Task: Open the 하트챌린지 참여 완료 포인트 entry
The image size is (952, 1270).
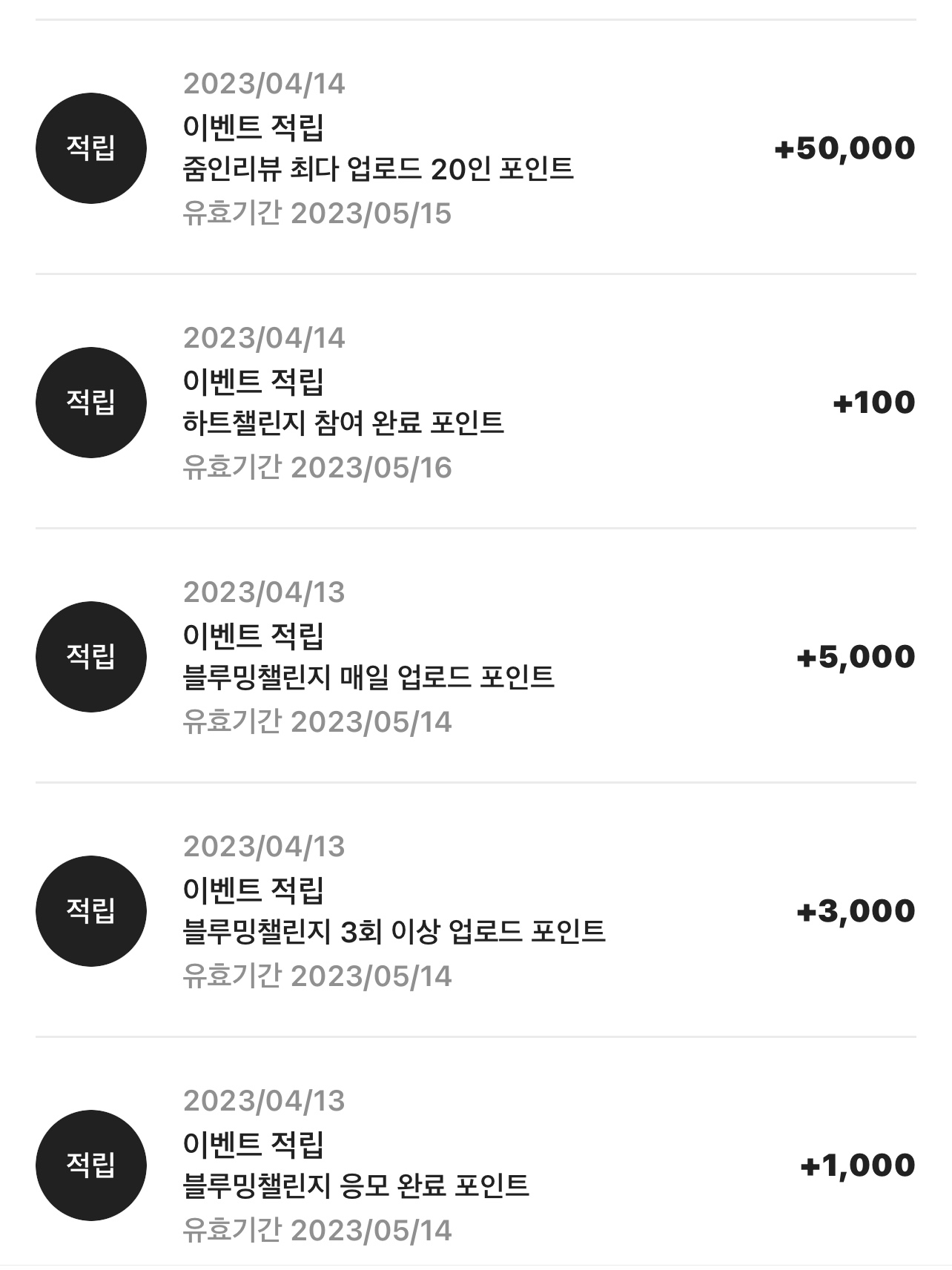Action: click(475, 402)
